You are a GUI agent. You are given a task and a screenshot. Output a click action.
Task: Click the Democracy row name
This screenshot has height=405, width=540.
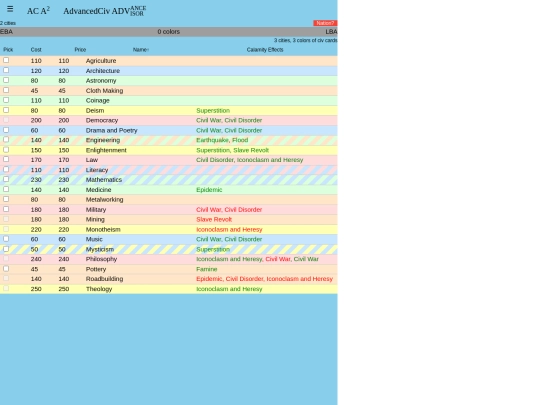102,120
